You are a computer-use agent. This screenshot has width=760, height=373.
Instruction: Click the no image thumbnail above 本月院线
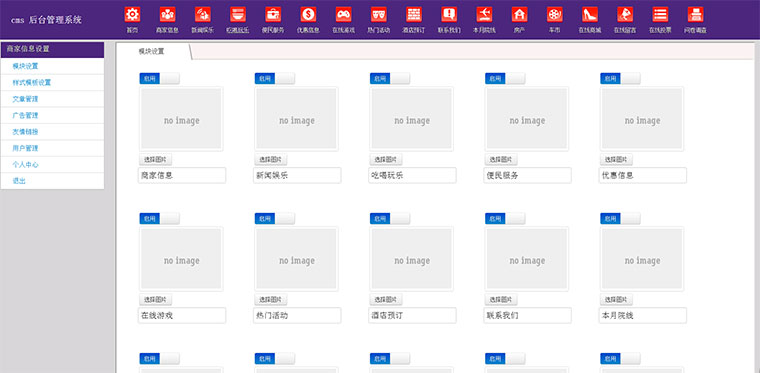point(642,259)
